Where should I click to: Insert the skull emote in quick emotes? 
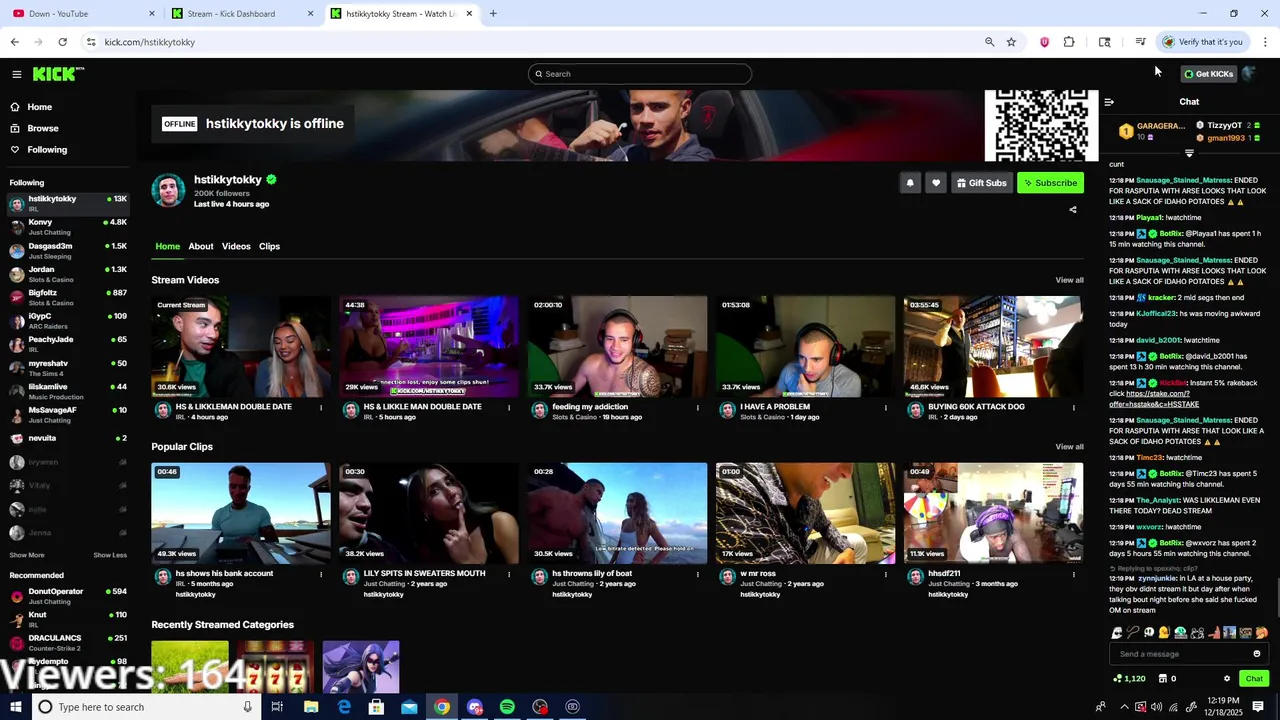(x=1149, y=633)
